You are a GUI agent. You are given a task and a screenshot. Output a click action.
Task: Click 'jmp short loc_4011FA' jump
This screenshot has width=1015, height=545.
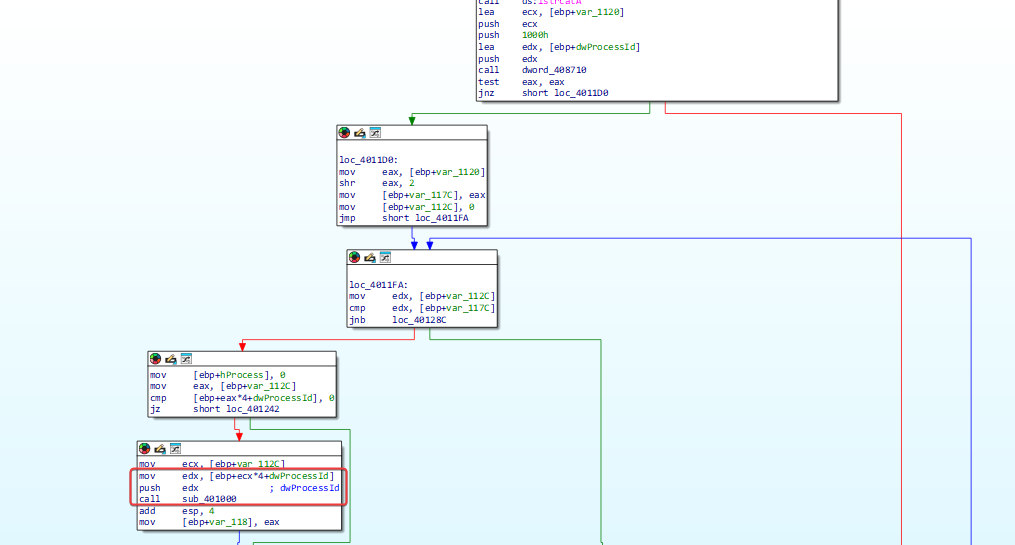(404, 218)
